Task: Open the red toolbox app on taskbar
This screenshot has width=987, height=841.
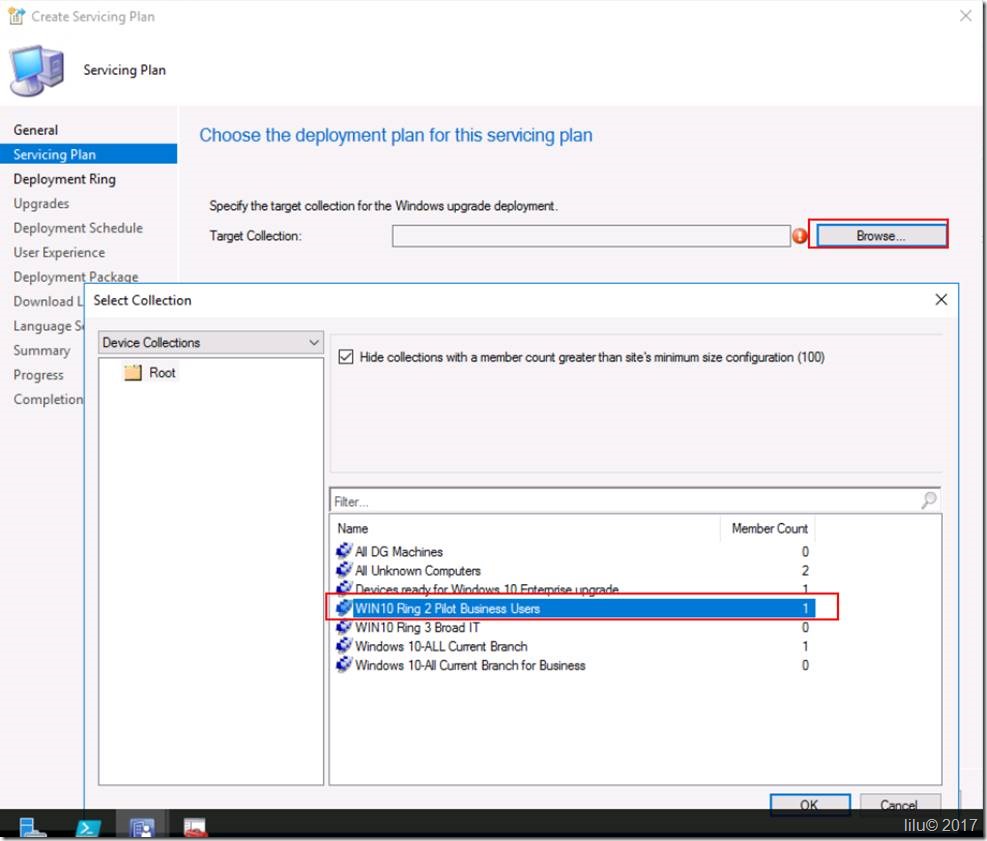Action: (x=195, y=827)
